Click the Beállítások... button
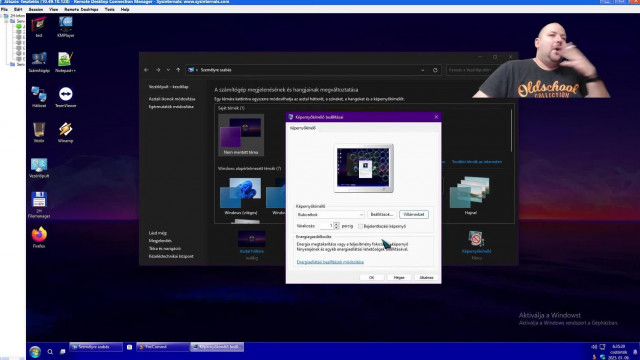The height and width of the screenshot is (360, 640). tap(382, 215)
